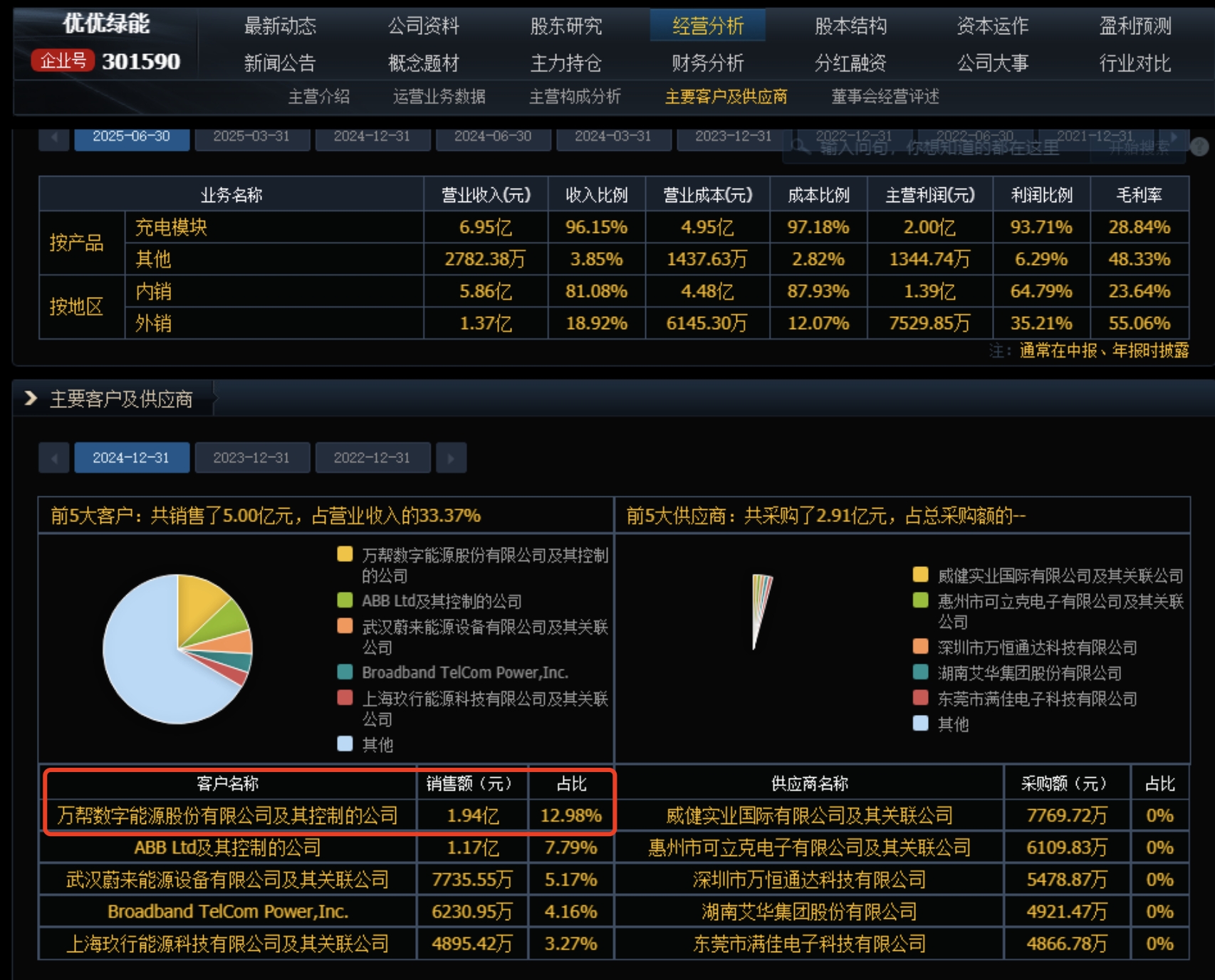Click customer row 上海玖行能源科技有限公司及其关联公司
The image size is (1215, 980).
point(228,944)
